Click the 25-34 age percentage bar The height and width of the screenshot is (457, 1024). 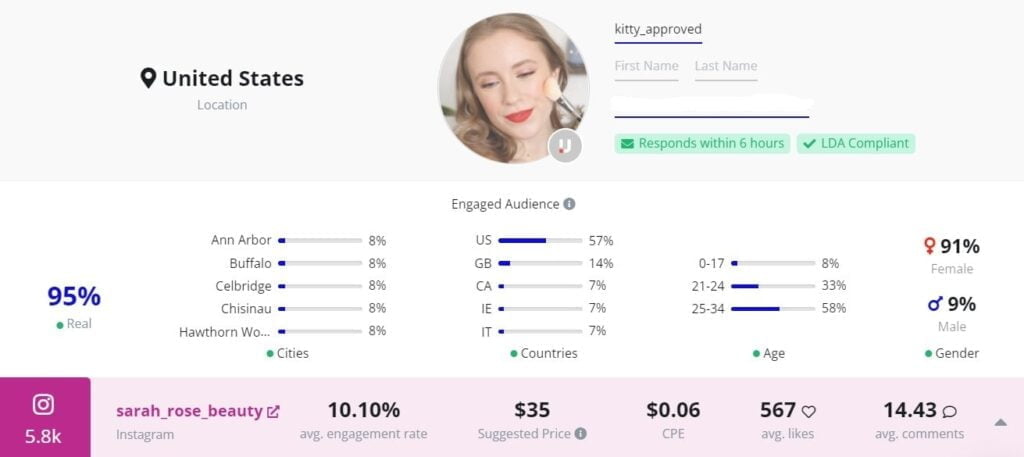click(773, 309)
